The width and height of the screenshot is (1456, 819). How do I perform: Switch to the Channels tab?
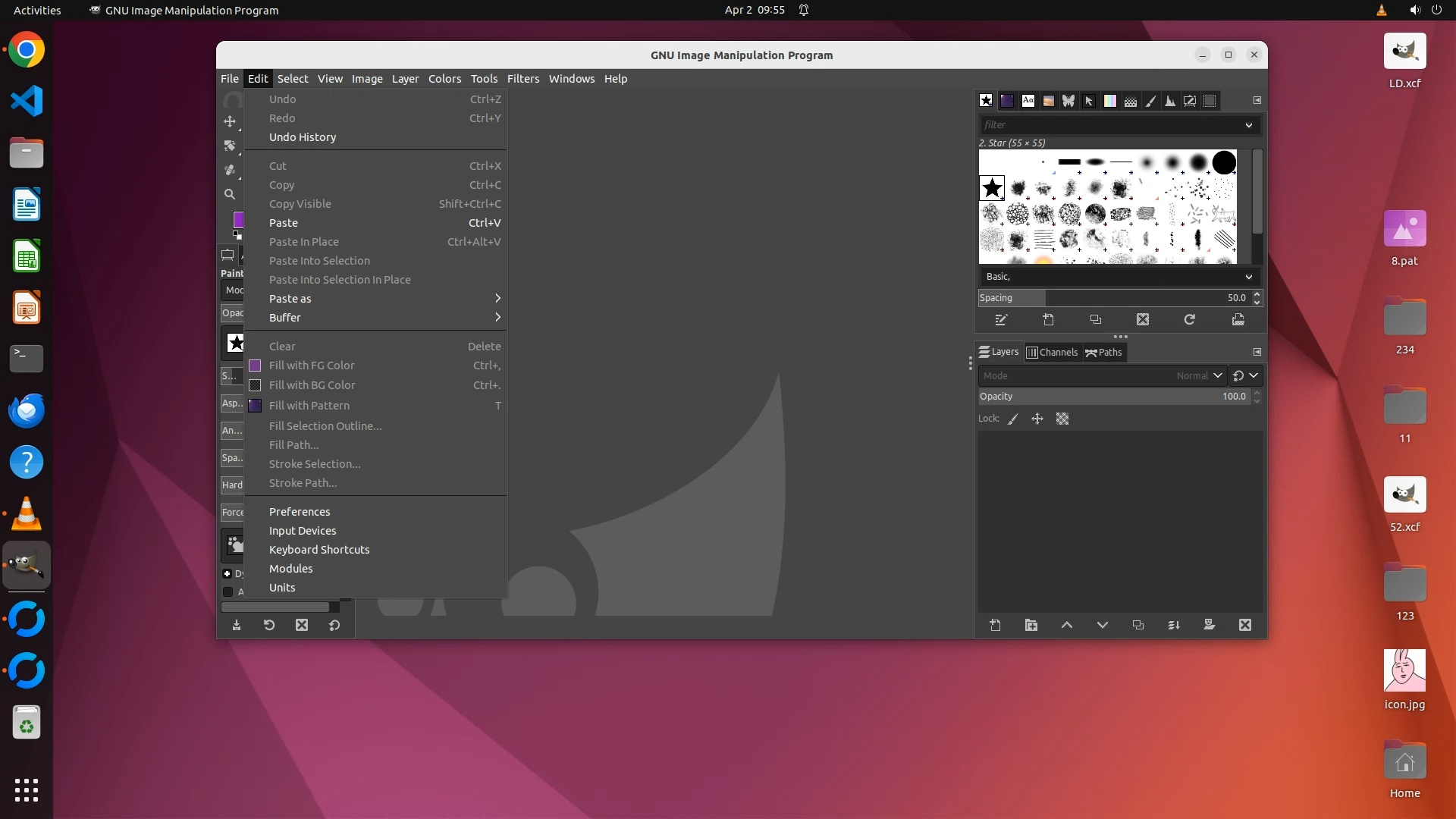(x=1052, y=353)
